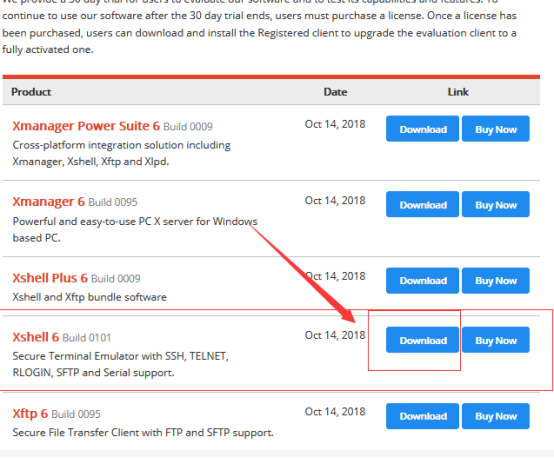
Task: Click the Xshell 6 description text
Action: pos(120,364)
